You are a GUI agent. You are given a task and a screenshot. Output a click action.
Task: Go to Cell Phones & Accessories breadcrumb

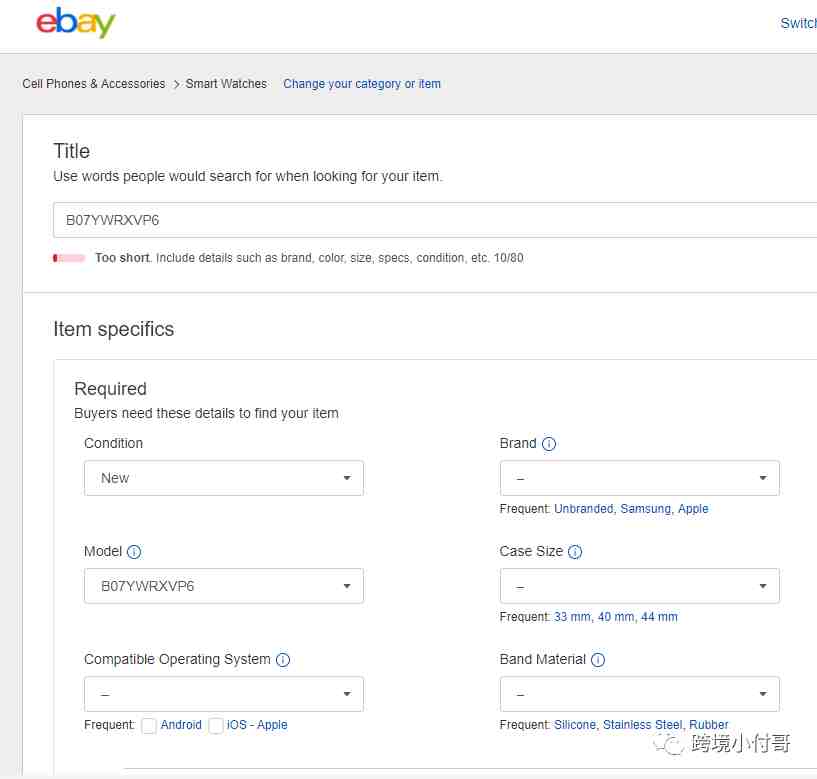94,84
